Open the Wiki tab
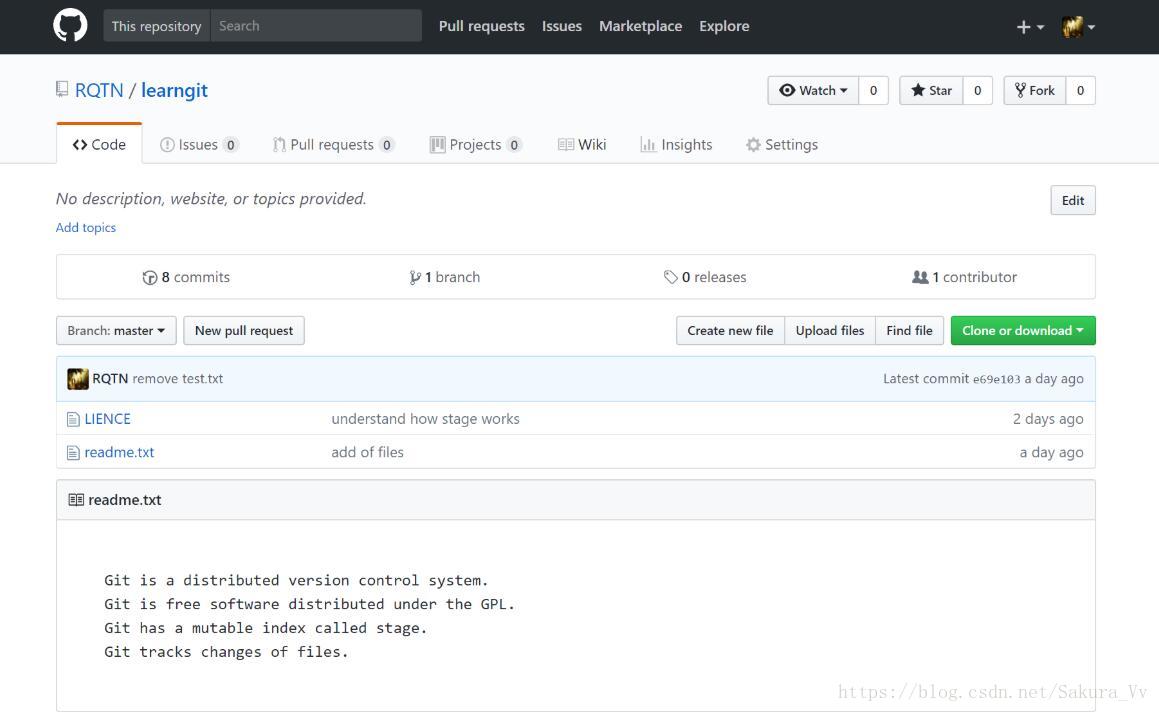The image size is (1159, 712). [x=582, y=145]
